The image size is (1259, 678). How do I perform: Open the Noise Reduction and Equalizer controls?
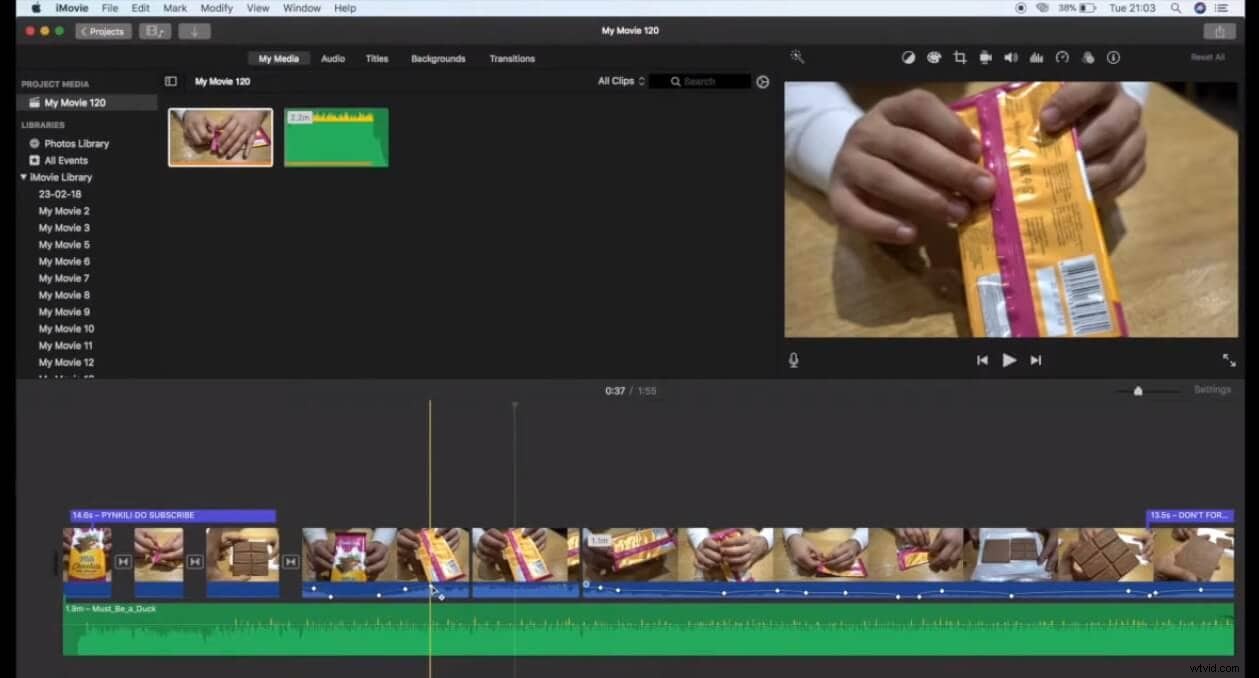click(1036, 57)
